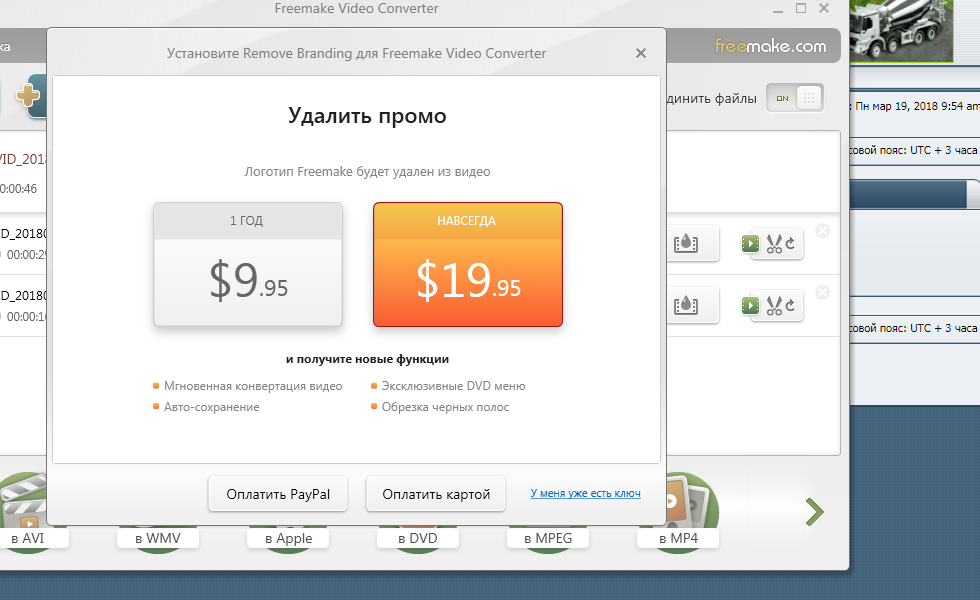Open cut and rotate editor for second video

771,244
